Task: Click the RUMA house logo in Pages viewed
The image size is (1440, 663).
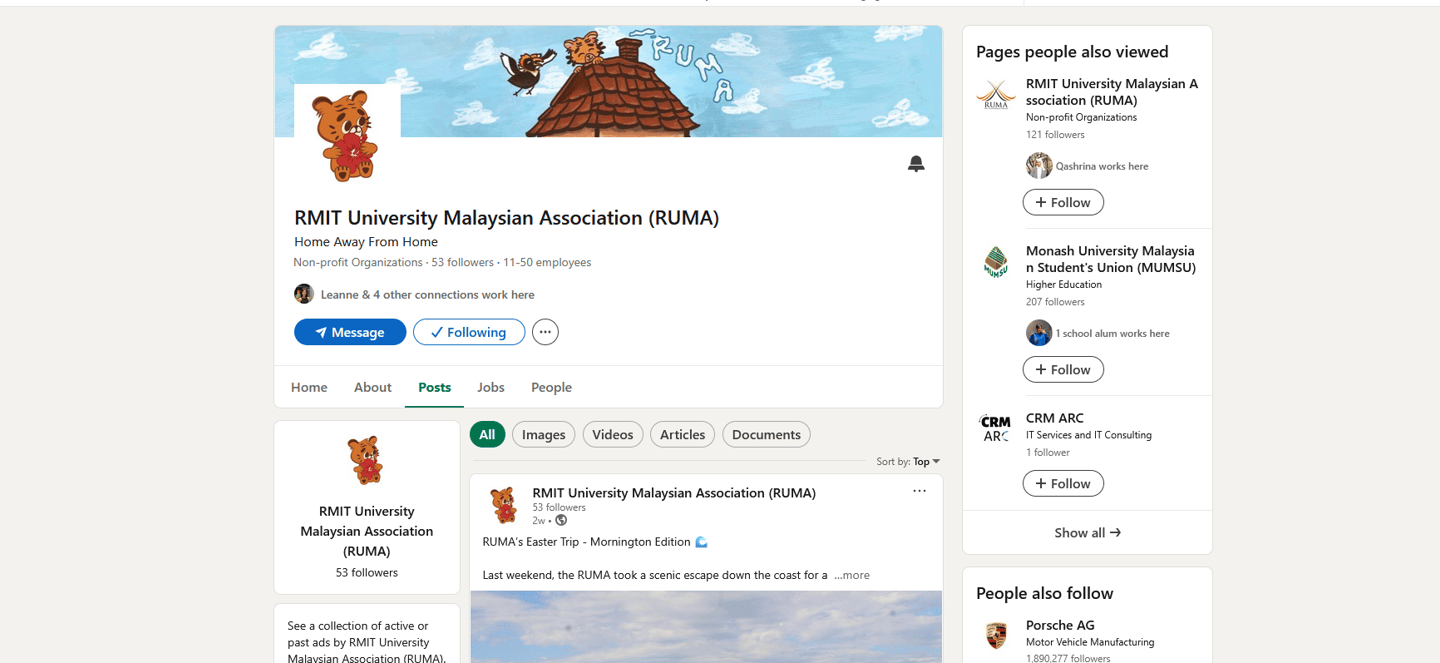Action: pyautogui.click(x=996, y=95)
